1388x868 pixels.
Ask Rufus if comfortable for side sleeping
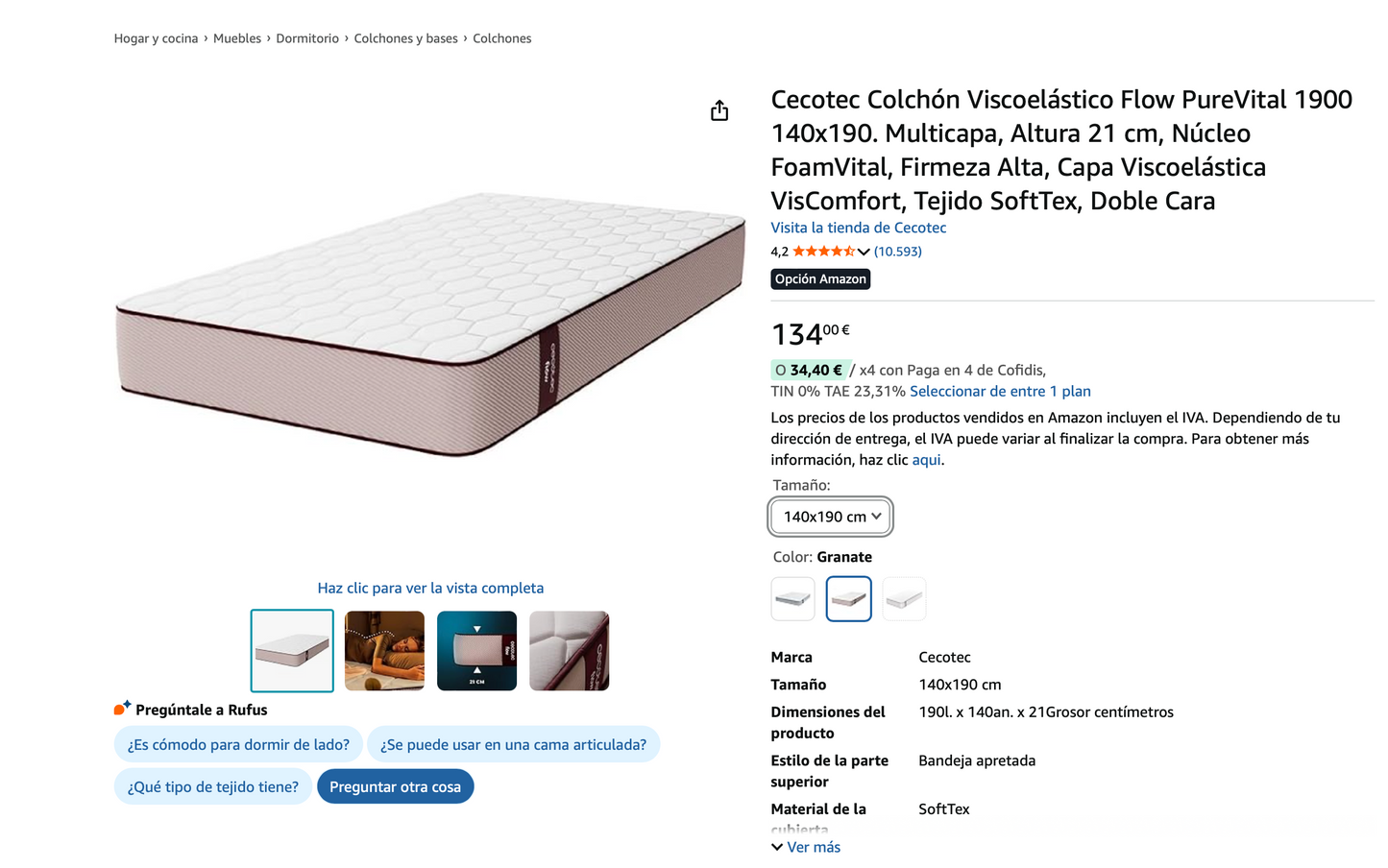(x=238, y=744)
